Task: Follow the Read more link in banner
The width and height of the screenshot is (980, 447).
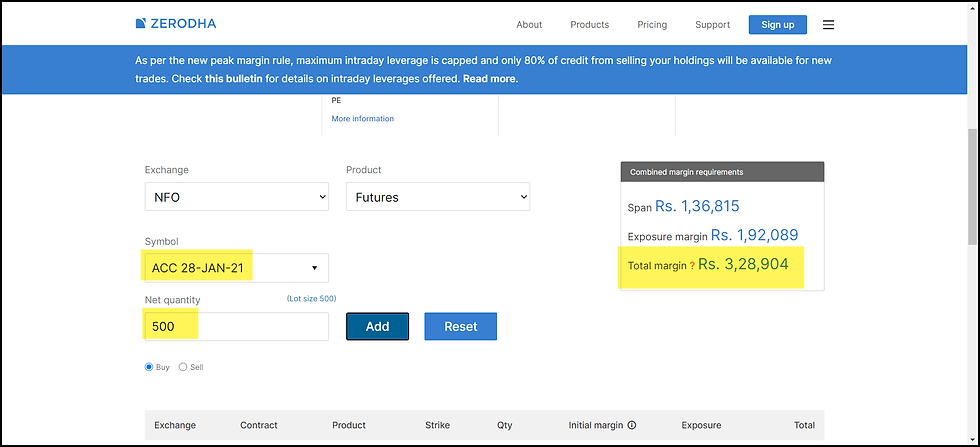Action: (490, 79)
